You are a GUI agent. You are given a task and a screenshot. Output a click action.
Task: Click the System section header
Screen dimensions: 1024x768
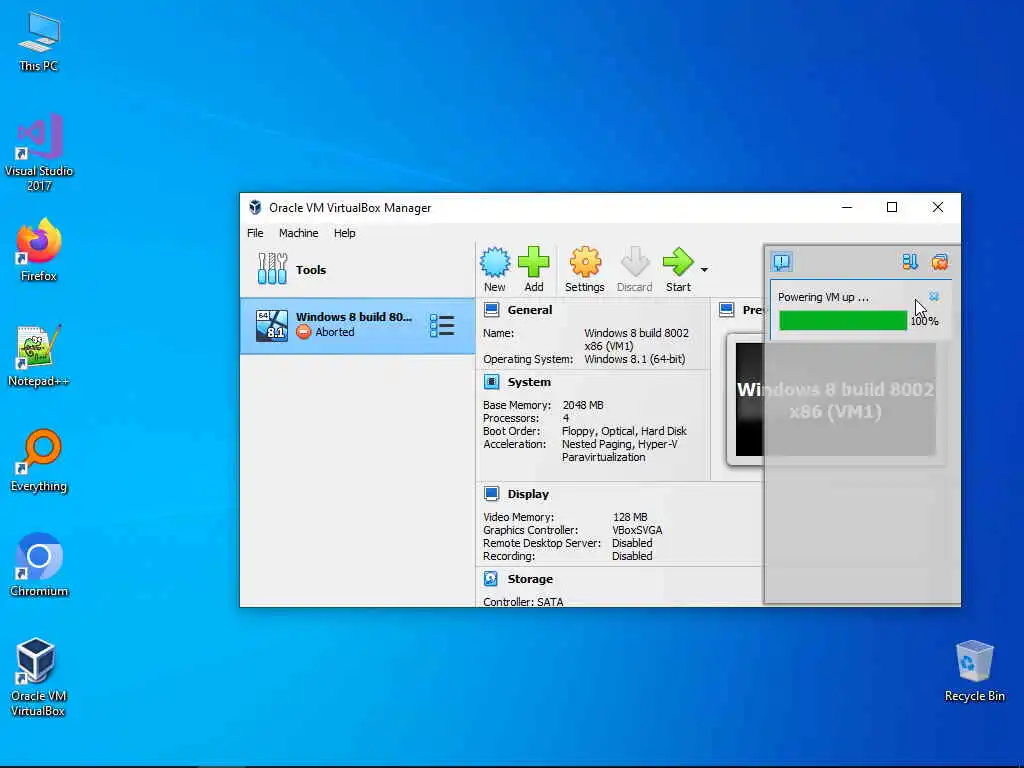pos(529,382)
